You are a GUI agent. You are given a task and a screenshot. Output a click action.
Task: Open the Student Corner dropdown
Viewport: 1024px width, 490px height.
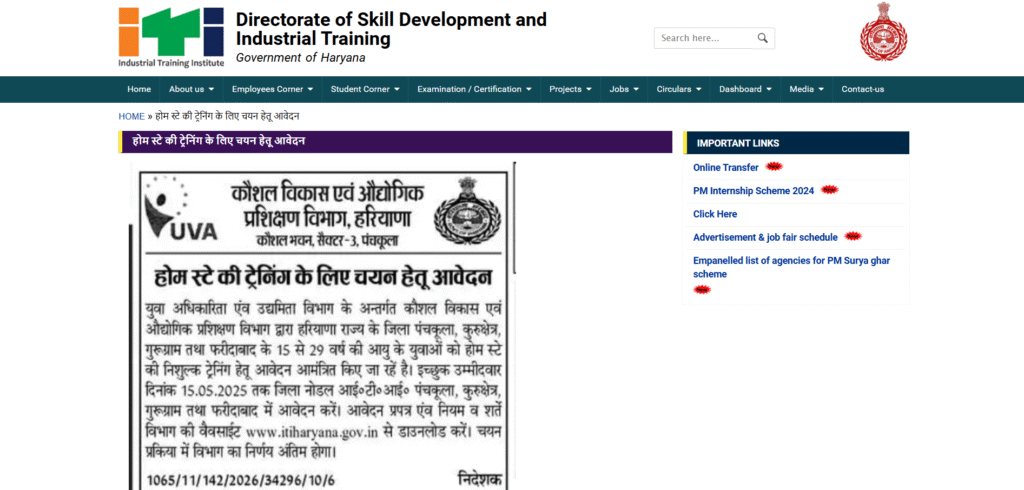pos(365,89)
